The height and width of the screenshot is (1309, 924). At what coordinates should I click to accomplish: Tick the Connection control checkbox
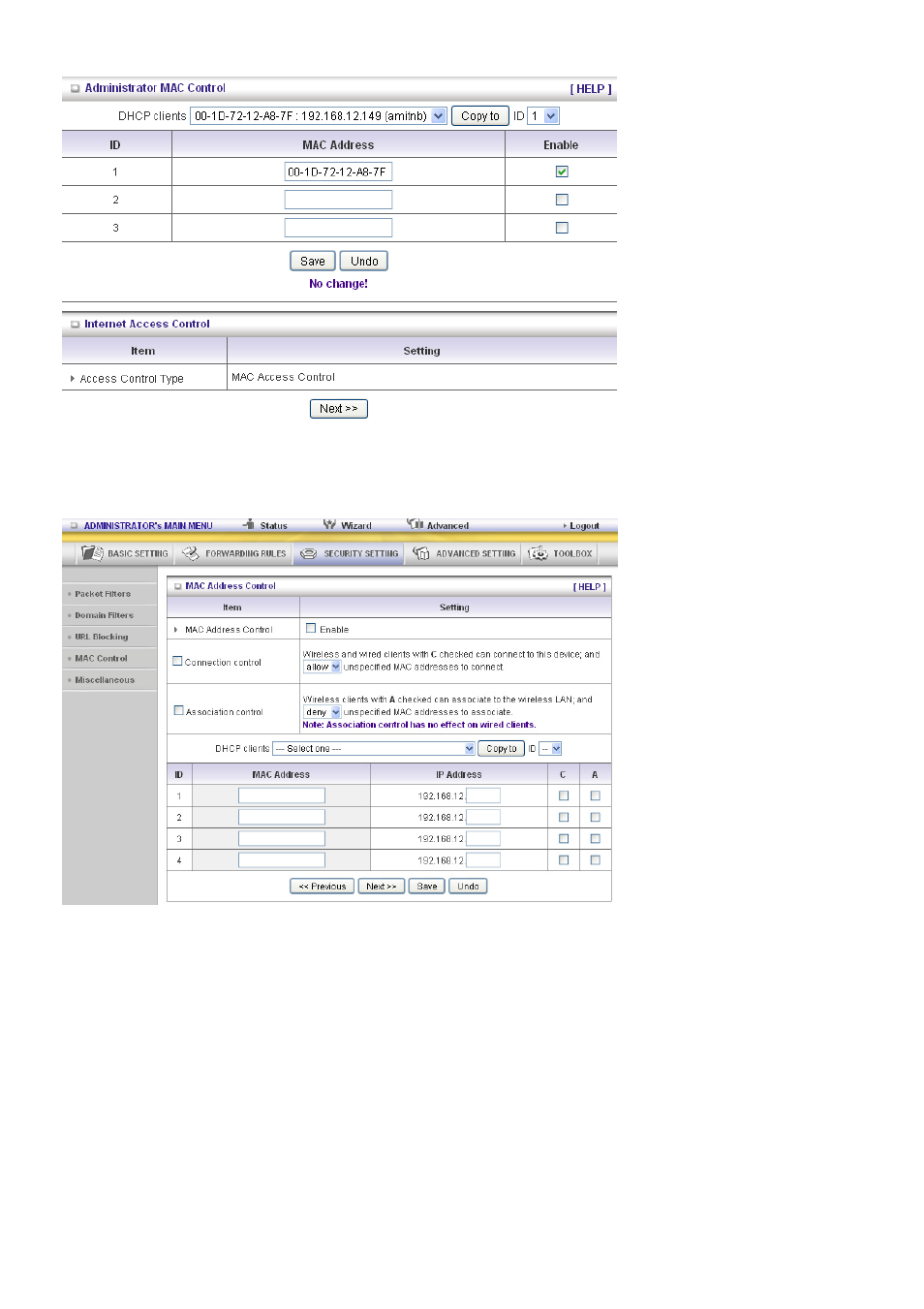pos(177,661)
